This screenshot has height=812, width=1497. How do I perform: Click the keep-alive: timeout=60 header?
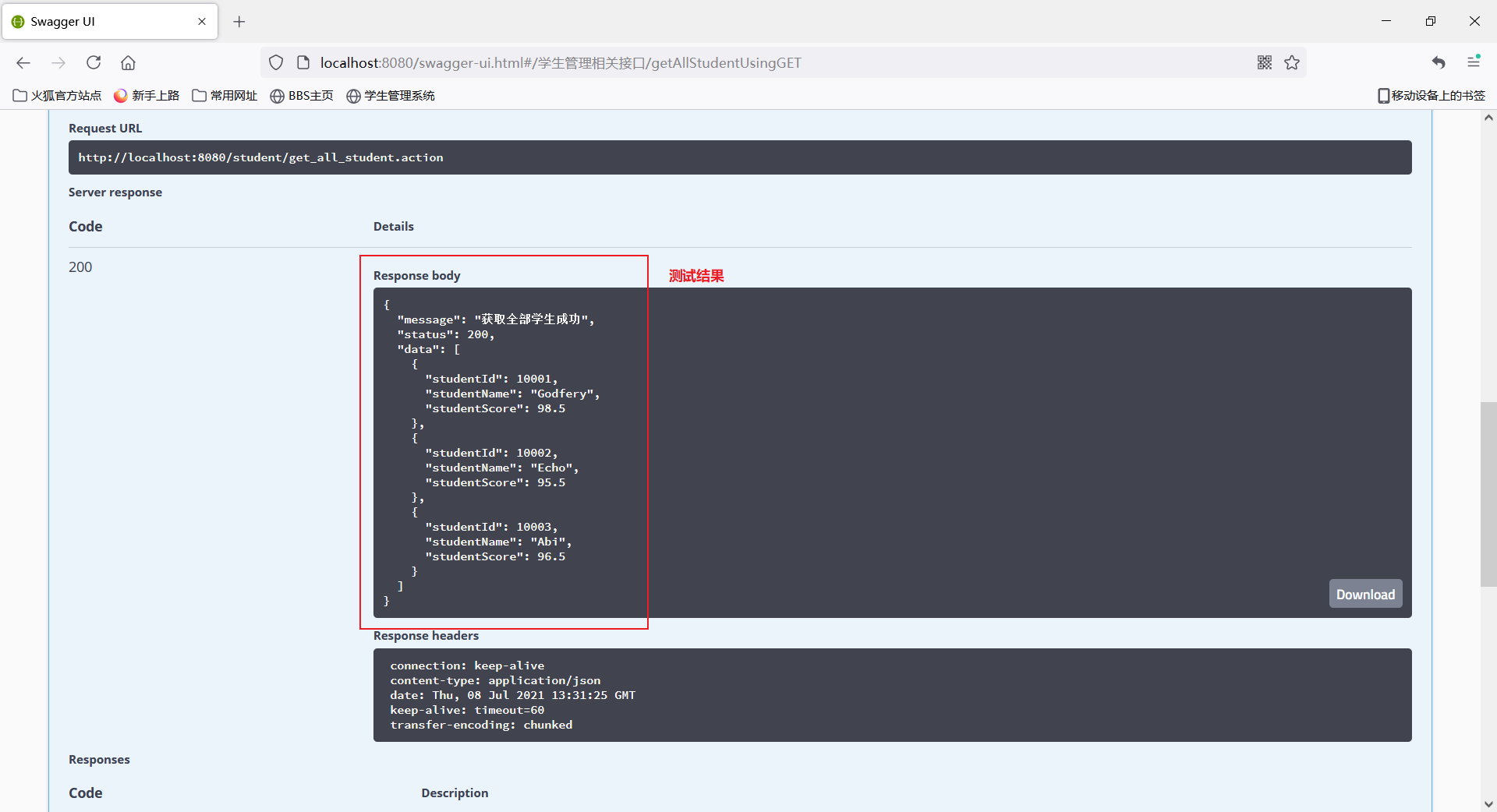(467, 710)
